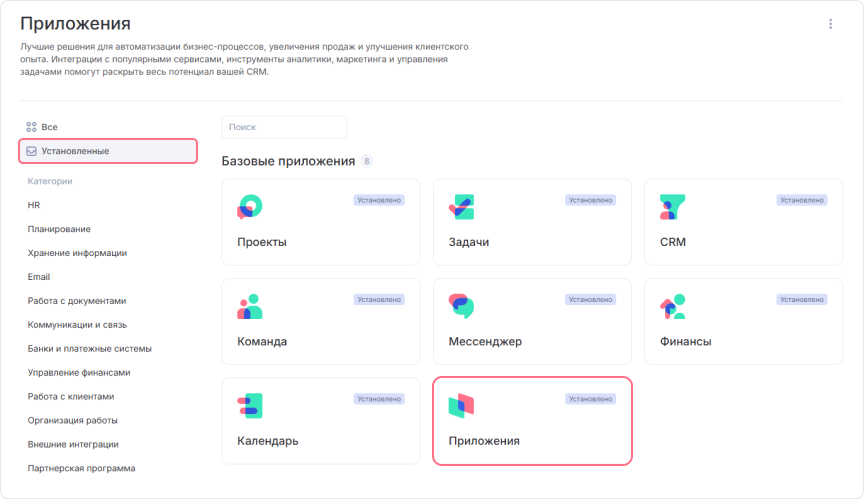
Task: Select Хранение информации category
Action: point(77,253)
